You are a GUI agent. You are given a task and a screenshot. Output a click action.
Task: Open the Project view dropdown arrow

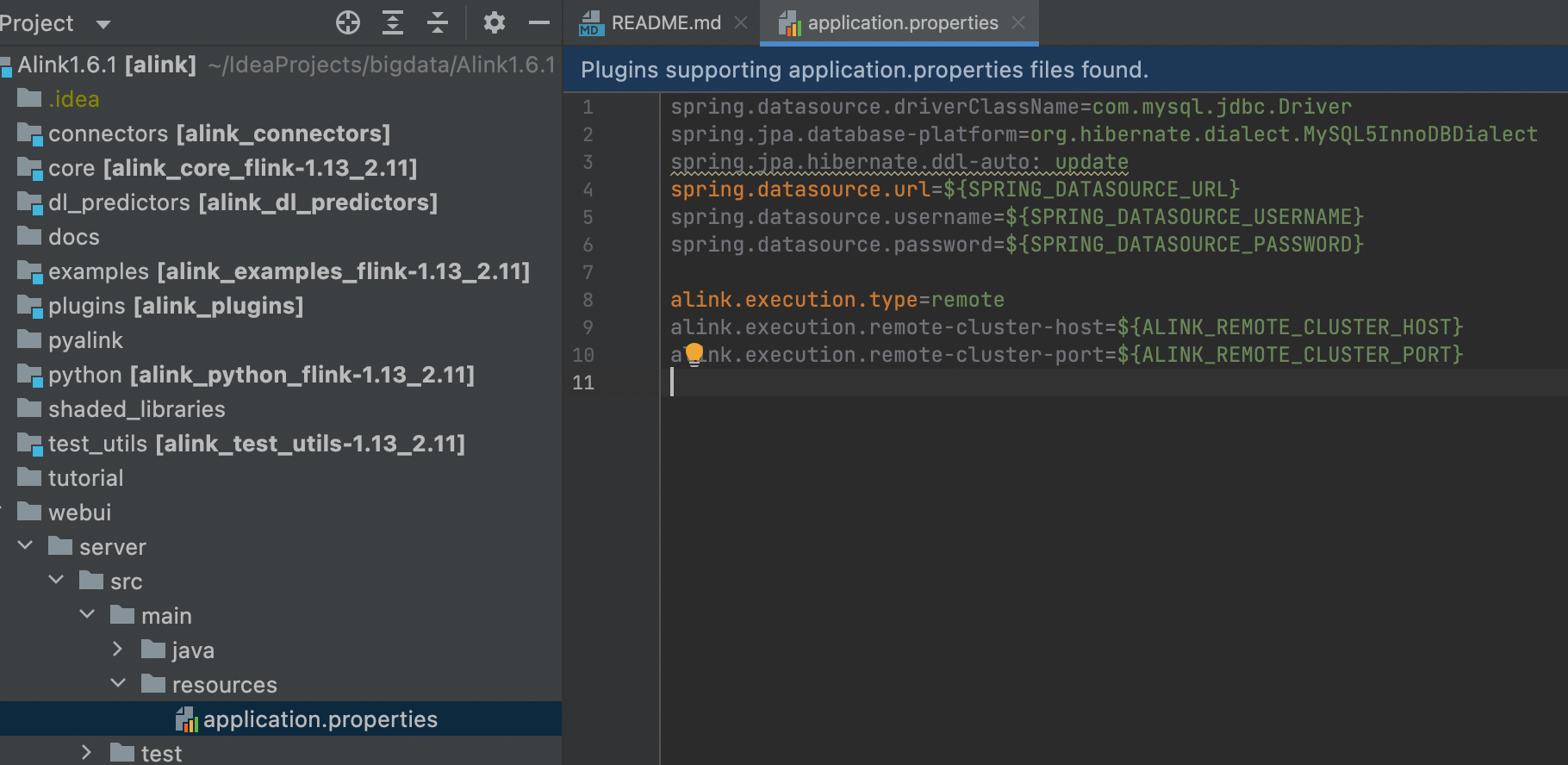coord(103,24)
